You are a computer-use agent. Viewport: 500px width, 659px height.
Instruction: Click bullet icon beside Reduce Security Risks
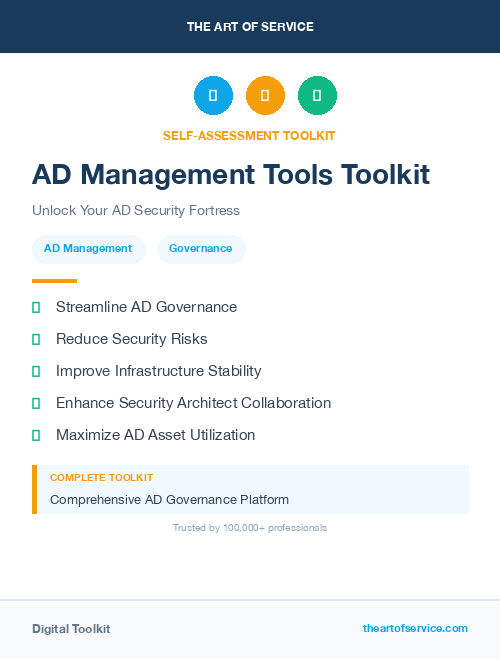point(36,340)
